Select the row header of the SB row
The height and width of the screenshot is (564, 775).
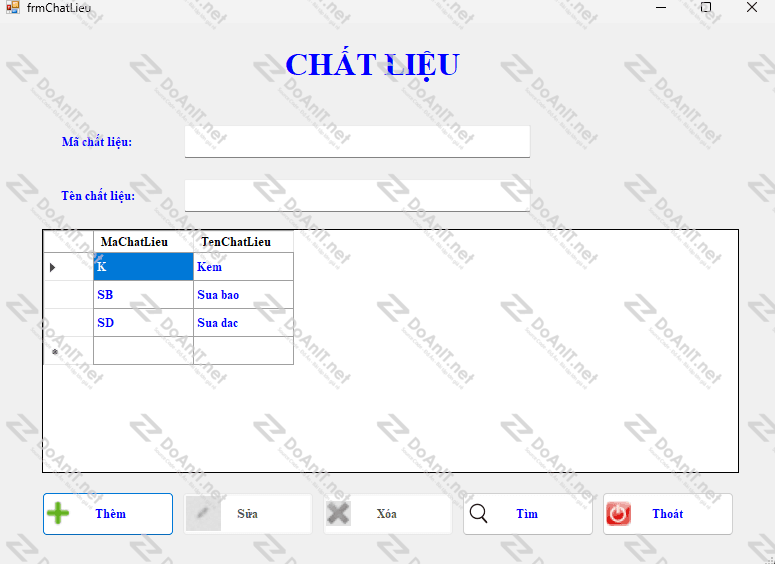click(68, 295)
